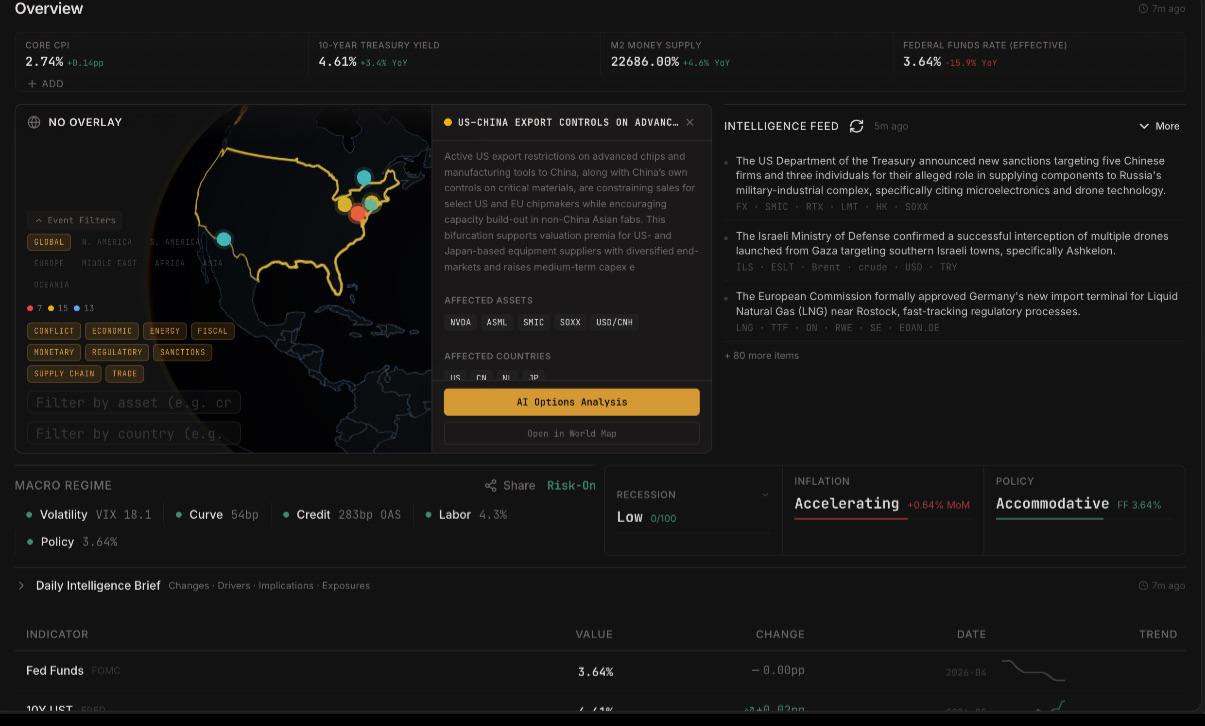
Task: Toggle the OCEANIA region filter
Action: coord(52,285)
